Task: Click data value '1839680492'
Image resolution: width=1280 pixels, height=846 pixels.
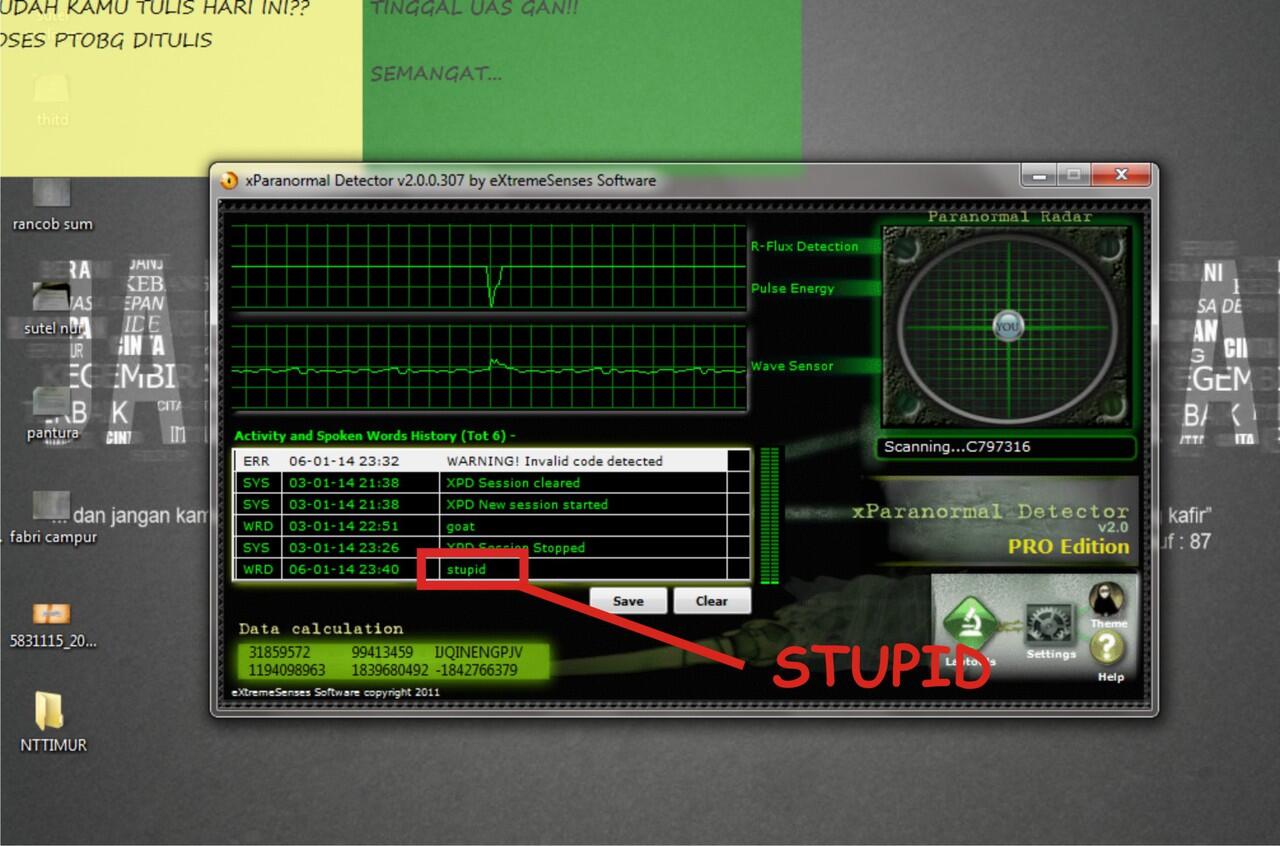Action: [x=389, y=670]
